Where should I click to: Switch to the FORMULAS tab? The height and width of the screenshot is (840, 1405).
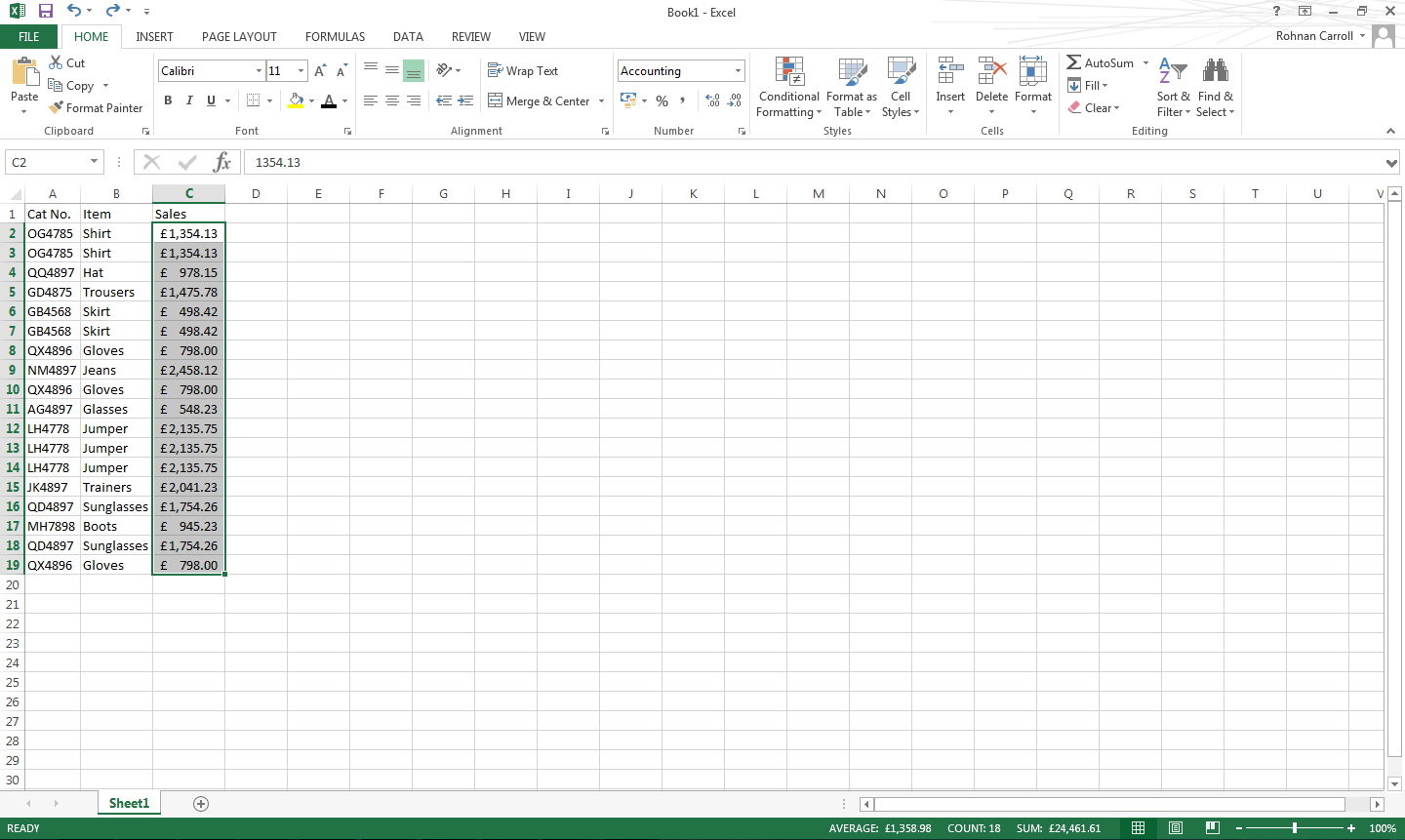pos(335,36)
